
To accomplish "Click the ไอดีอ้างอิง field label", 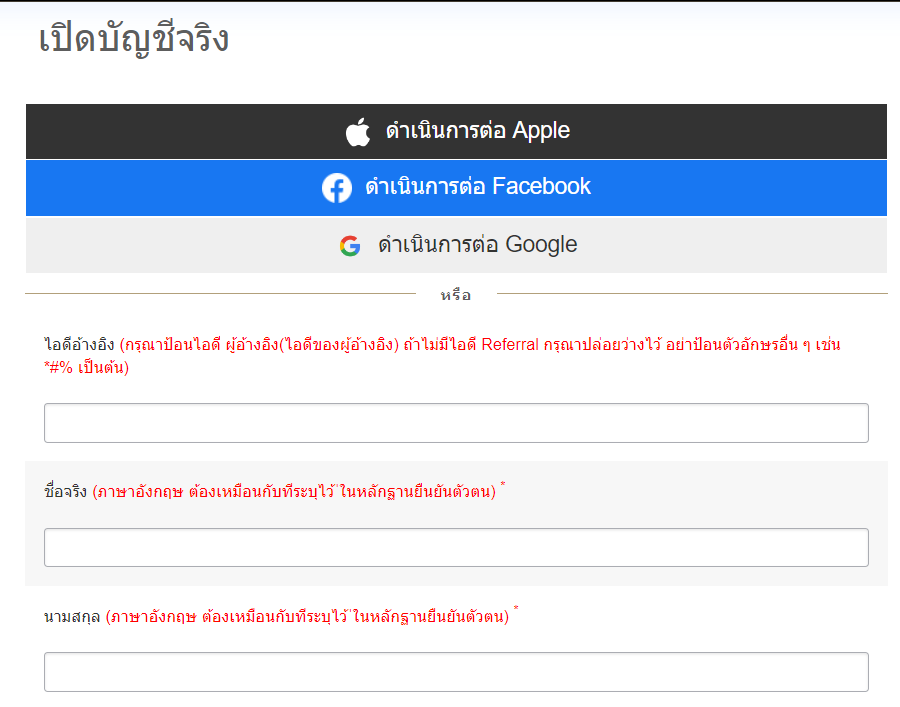I will click(79, 344).
